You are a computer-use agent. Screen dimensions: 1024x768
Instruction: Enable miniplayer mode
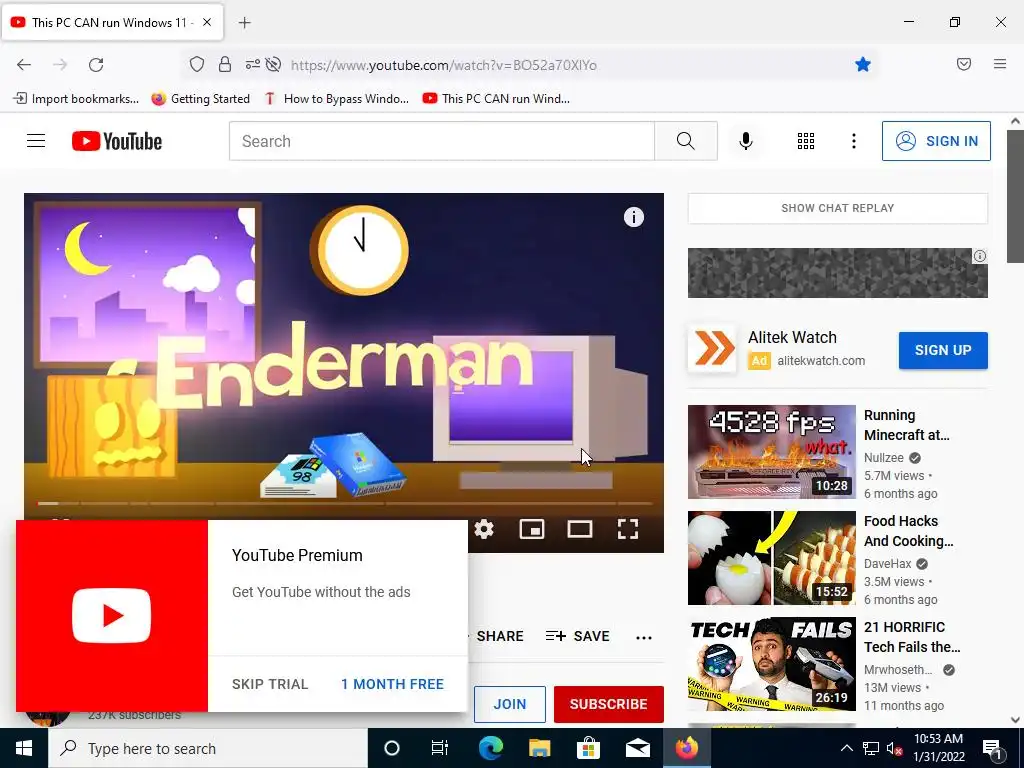point(532,529)
